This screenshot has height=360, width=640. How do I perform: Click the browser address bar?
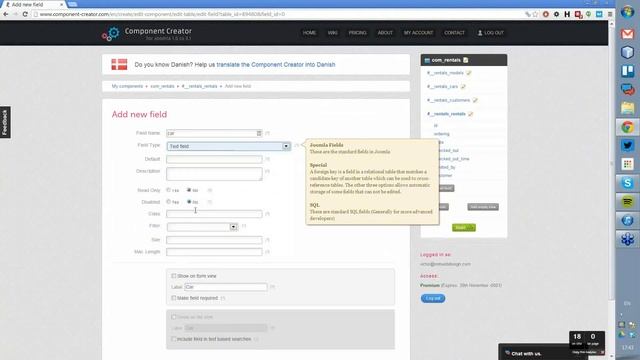[x=278, y=14]
